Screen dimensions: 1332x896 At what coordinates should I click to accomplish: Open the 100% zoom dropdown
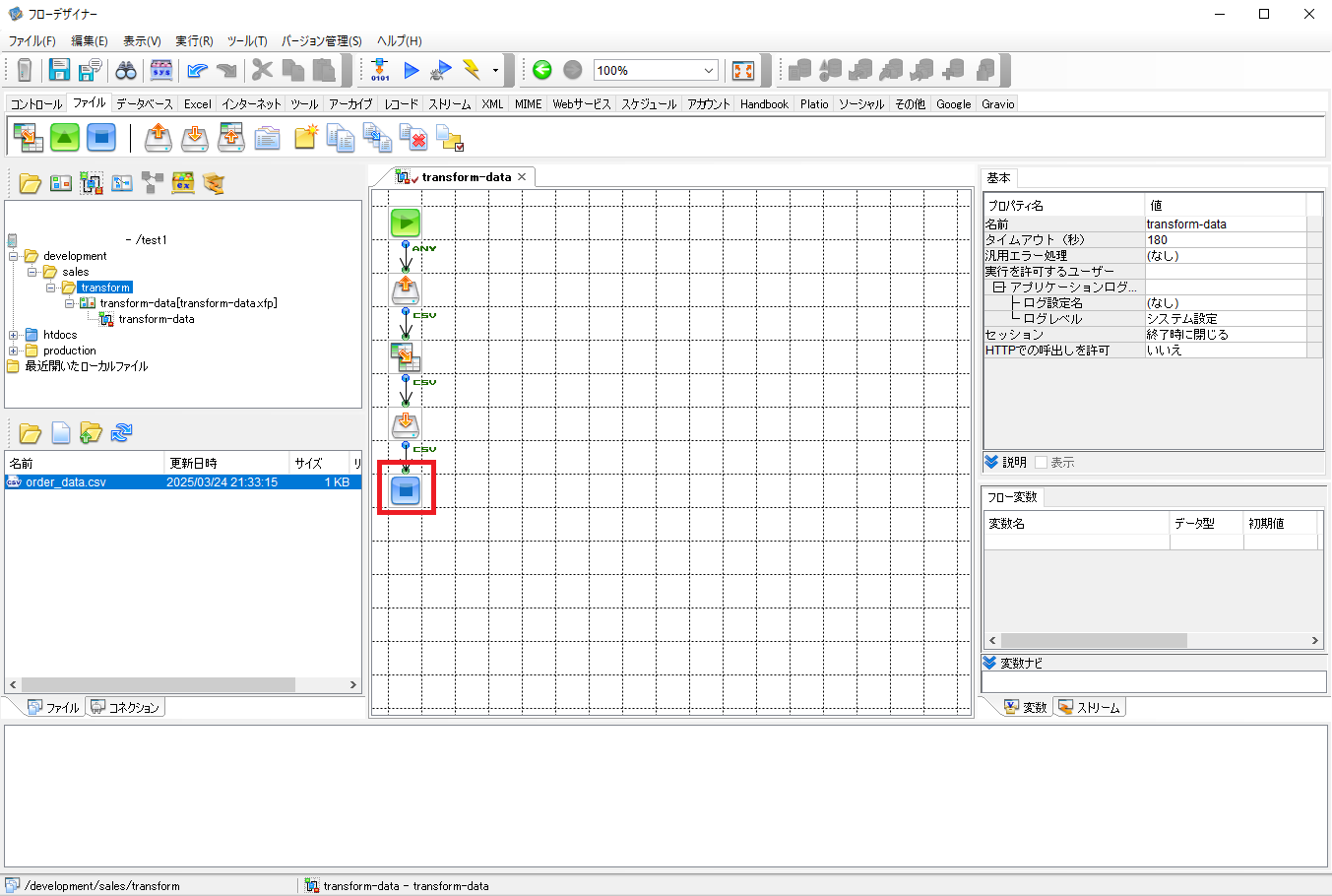pos(709,70)
